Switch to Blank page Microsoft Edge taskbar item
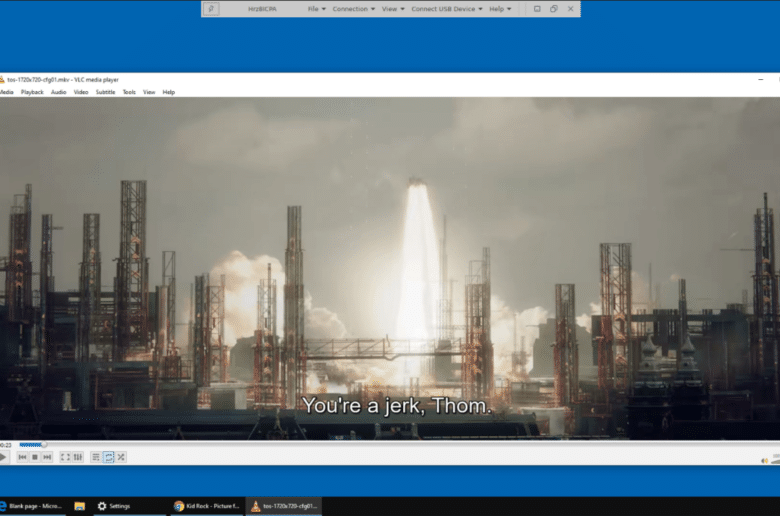Screen dimensions: 780x516 point(32,506)
